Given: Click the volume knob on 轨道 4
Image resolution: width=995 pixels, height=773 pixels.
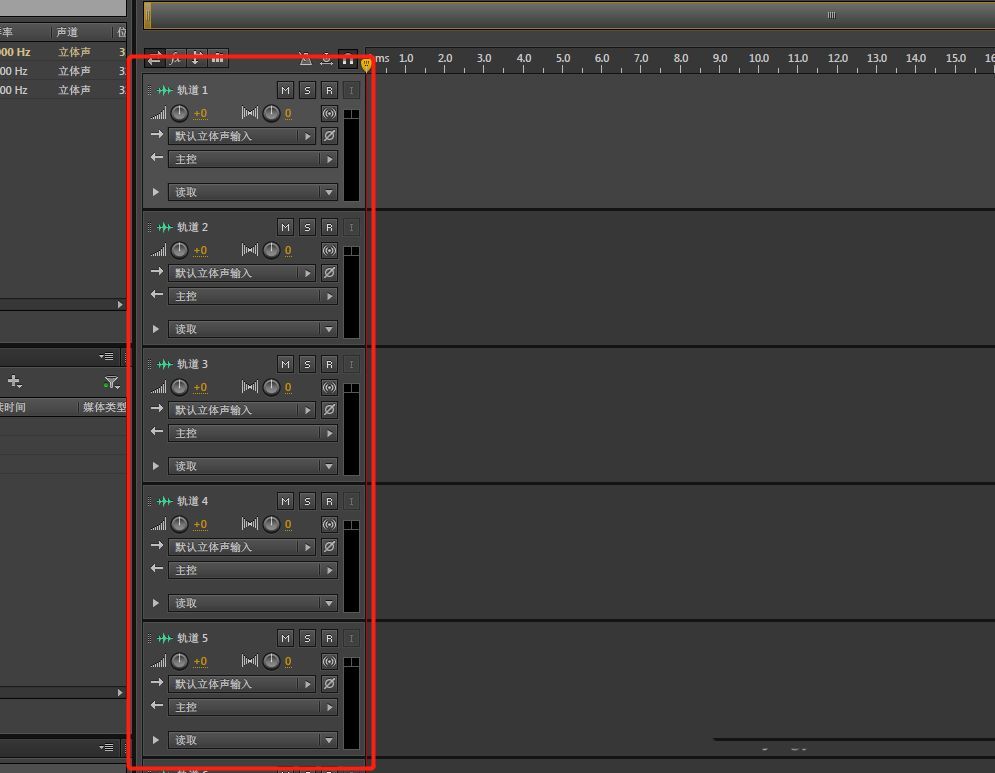Looking at the screenshot, I should pyautogui.click(x=180, y=524).
